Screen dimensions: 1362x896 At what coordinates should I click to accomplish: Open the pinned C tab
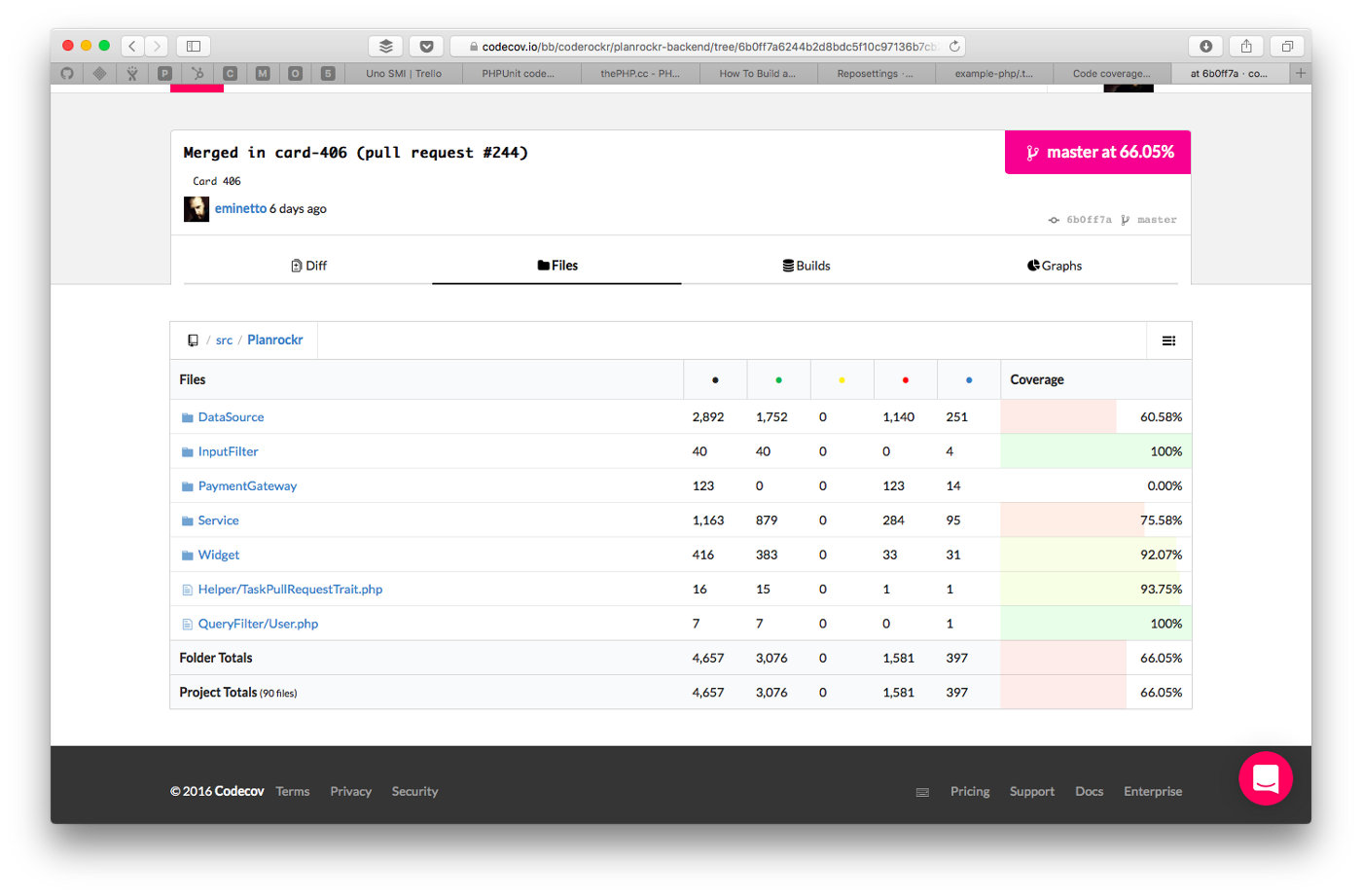[x=230, y=73]
